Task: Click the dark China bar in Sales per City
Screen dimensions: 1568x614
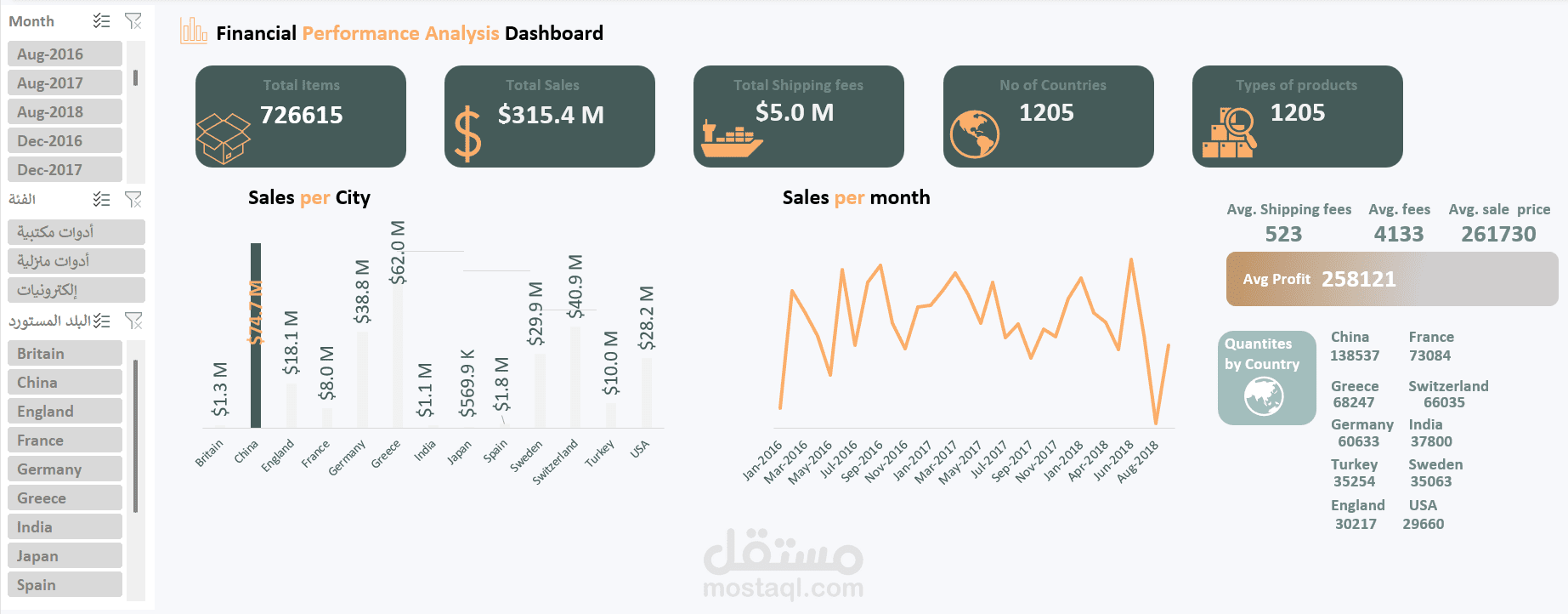Action: [256, 335]
